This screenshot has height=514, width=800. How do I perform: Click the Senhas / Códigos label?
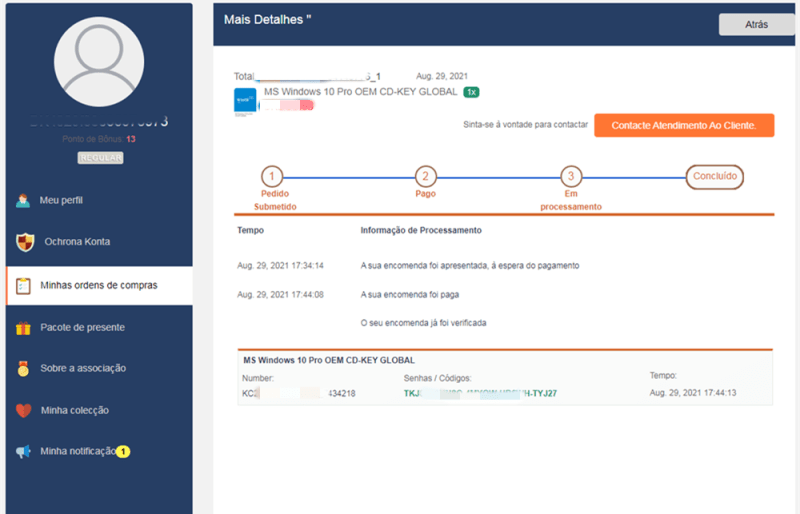437,378
